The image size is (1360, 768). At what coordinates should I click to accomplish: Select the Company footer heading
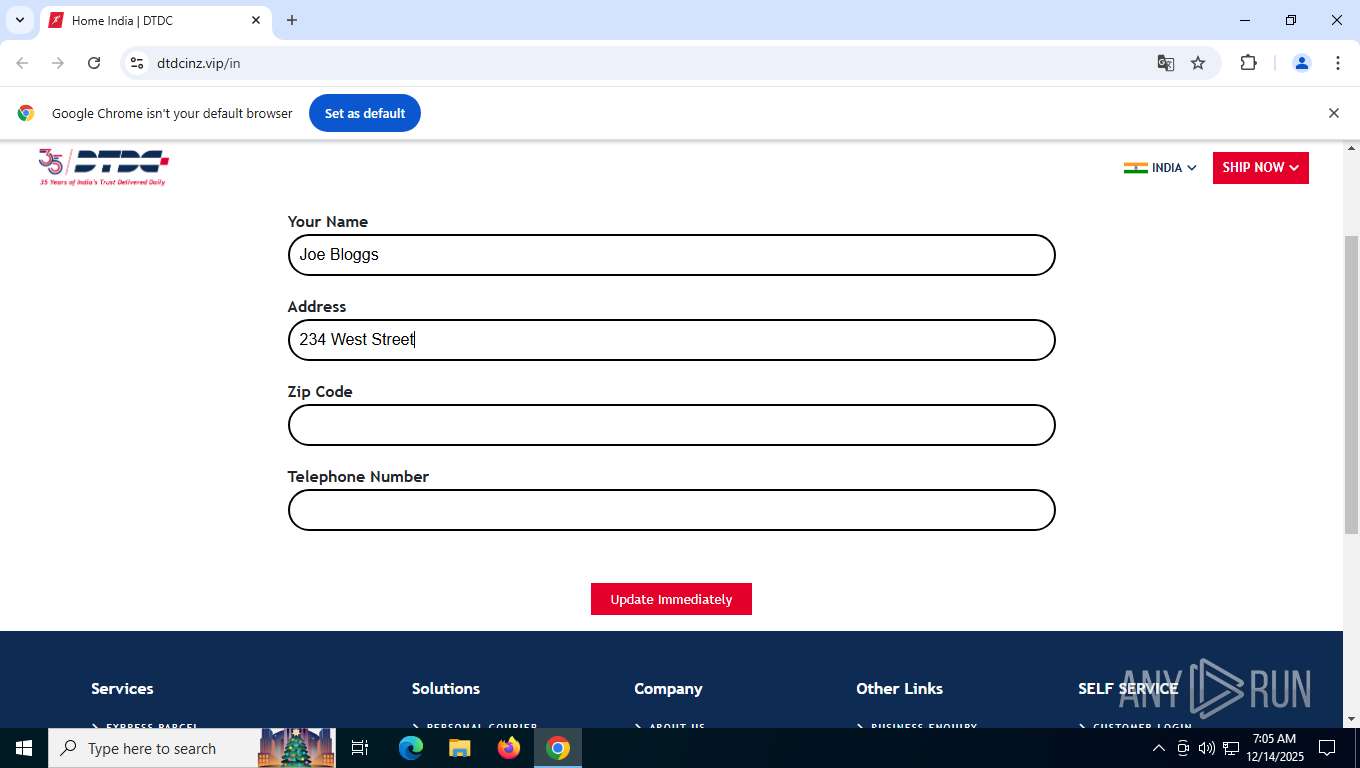668,688
